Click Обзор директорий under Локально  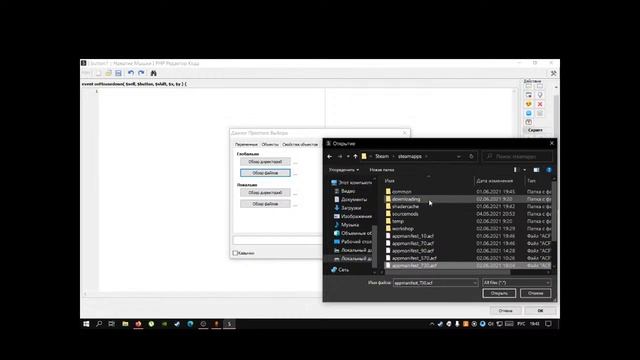tap(265, 193)
